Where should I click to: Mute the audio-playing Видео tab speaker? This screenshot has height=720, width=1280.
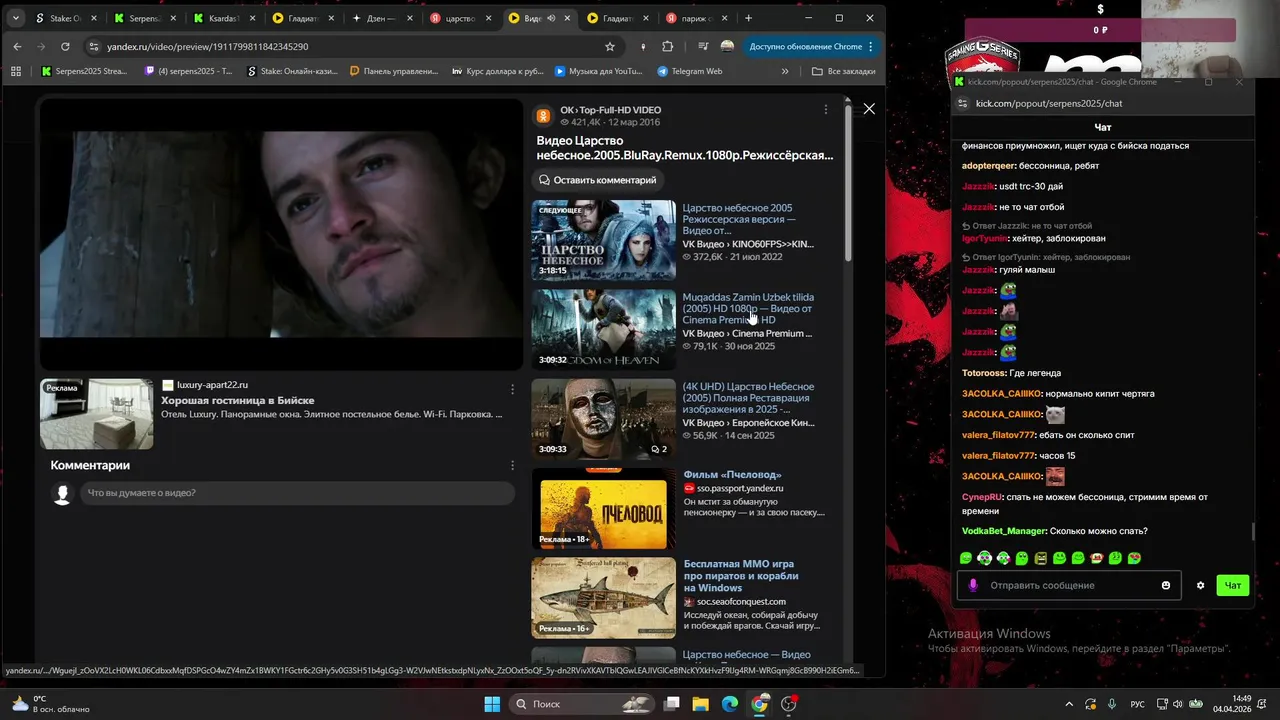pyautogui.click(x=552, y=18)
